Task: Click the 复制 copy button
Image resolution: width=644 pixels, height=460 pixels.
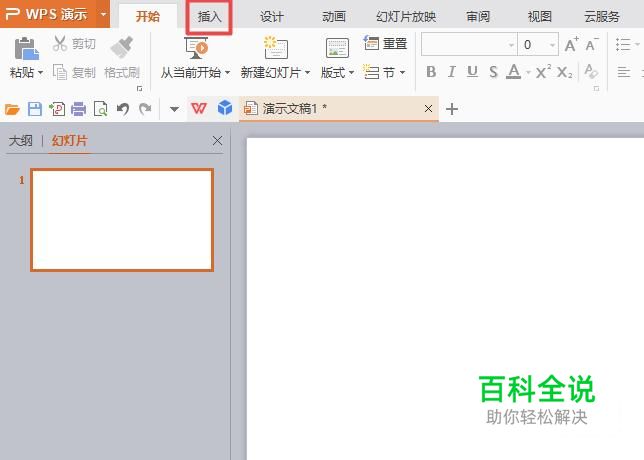Action: coord(74,73)
